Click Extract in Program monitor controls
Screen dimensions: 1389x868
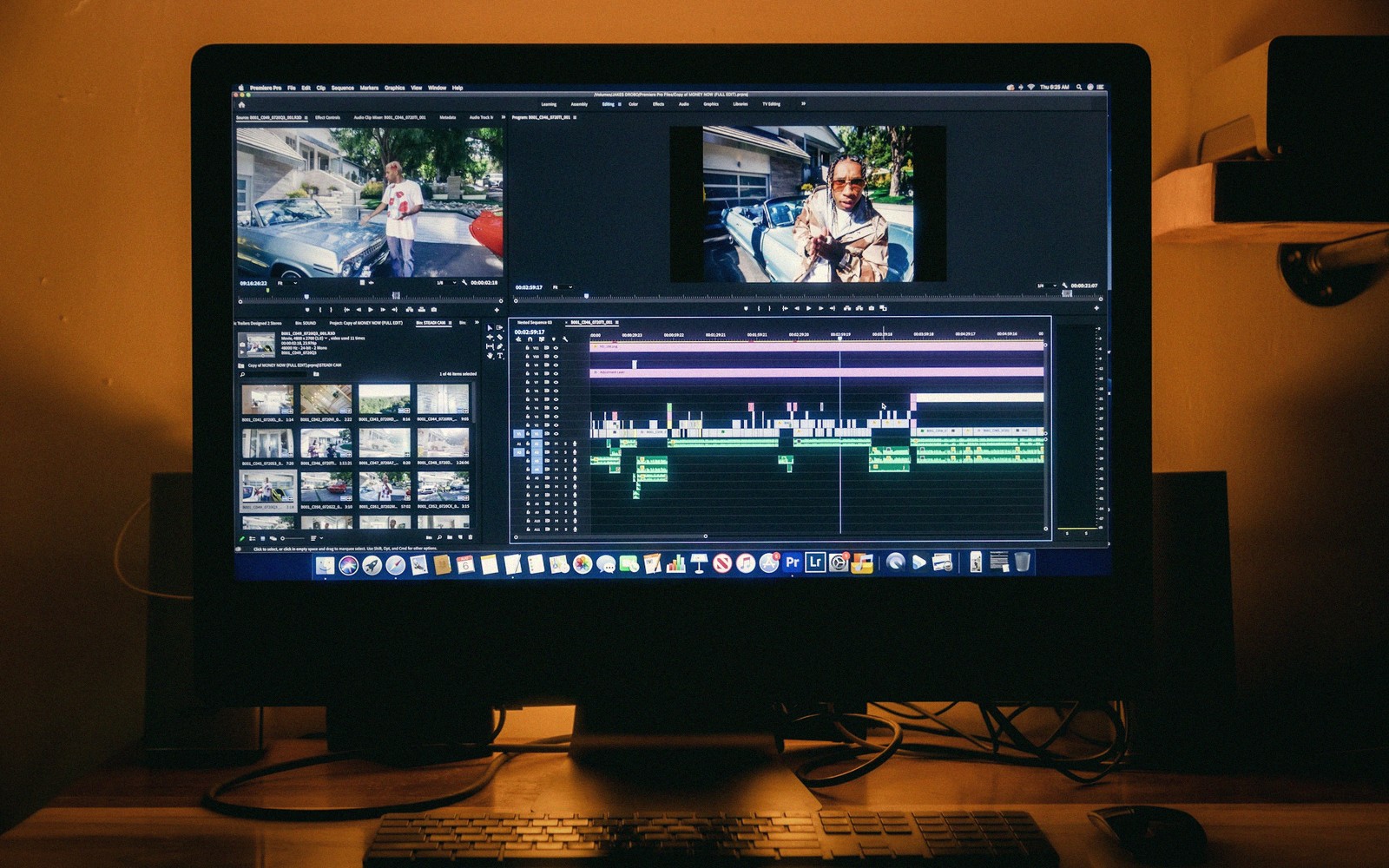(x=859, y=308)
